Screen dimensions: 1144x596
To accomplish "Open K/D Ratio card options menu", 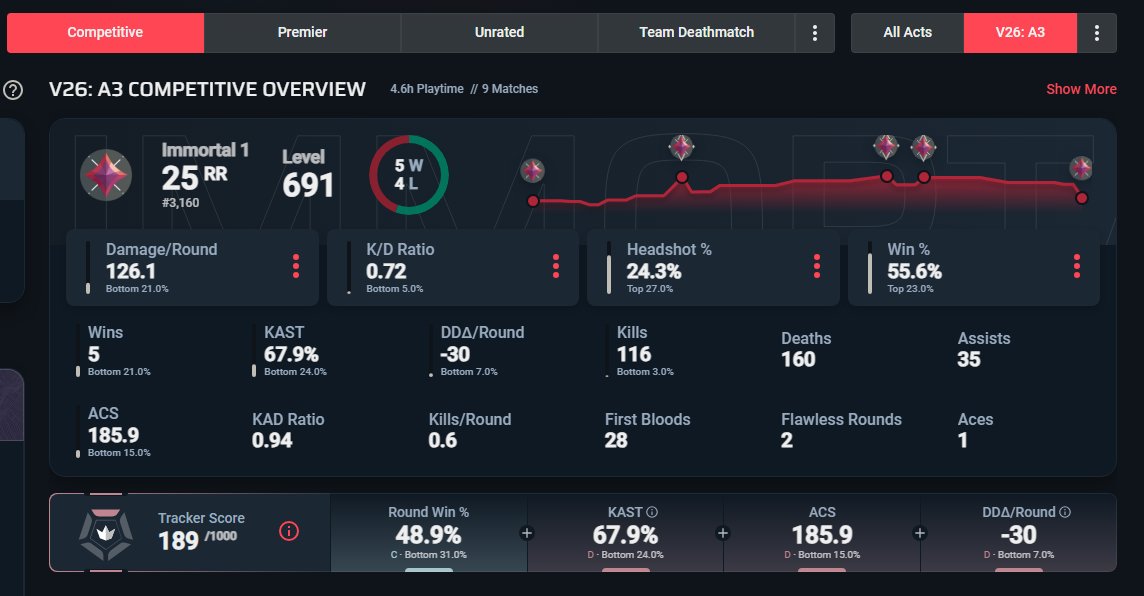I will point(556,266).
